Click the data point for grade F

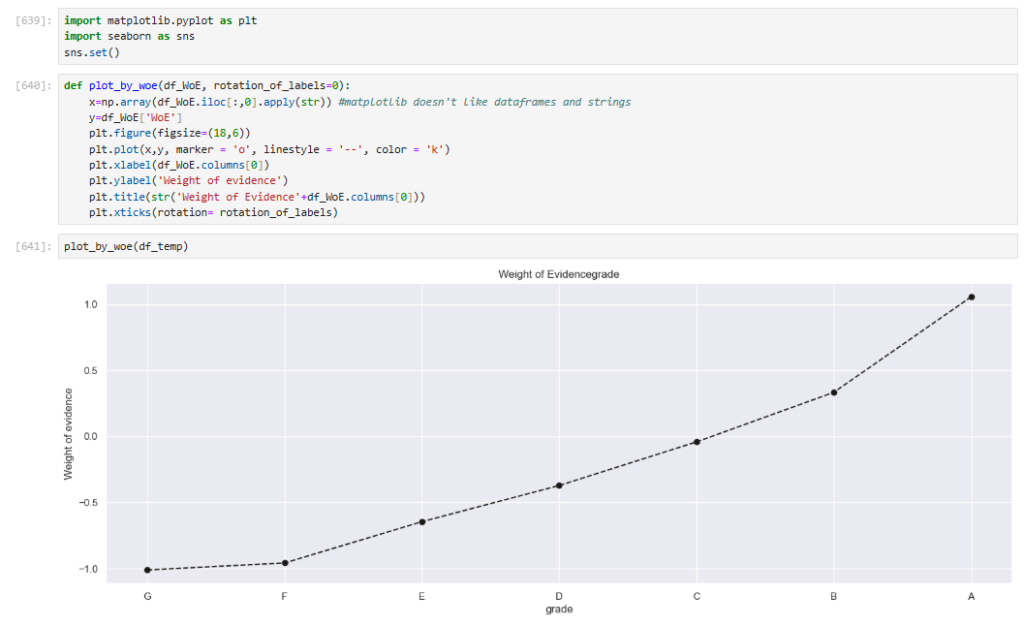coord(285,563)
